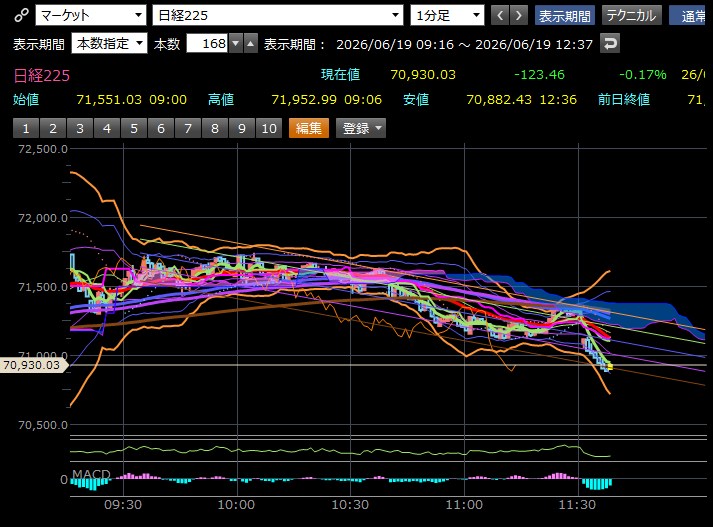This screenshot has width=713, height=527.
Task: Click the 高値 71,952.99 value
Action: 304,100
